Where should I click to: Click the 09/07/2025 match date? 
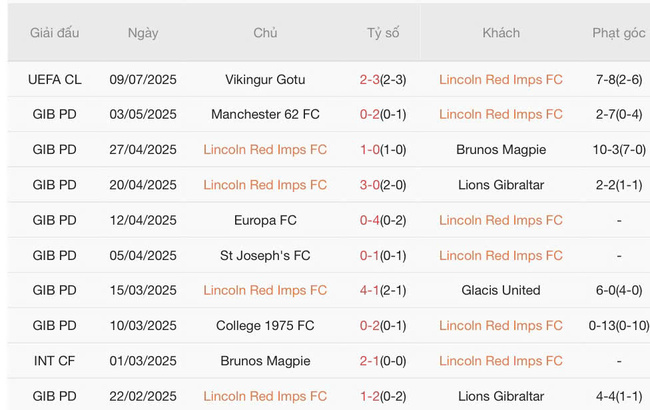[143, 79]
